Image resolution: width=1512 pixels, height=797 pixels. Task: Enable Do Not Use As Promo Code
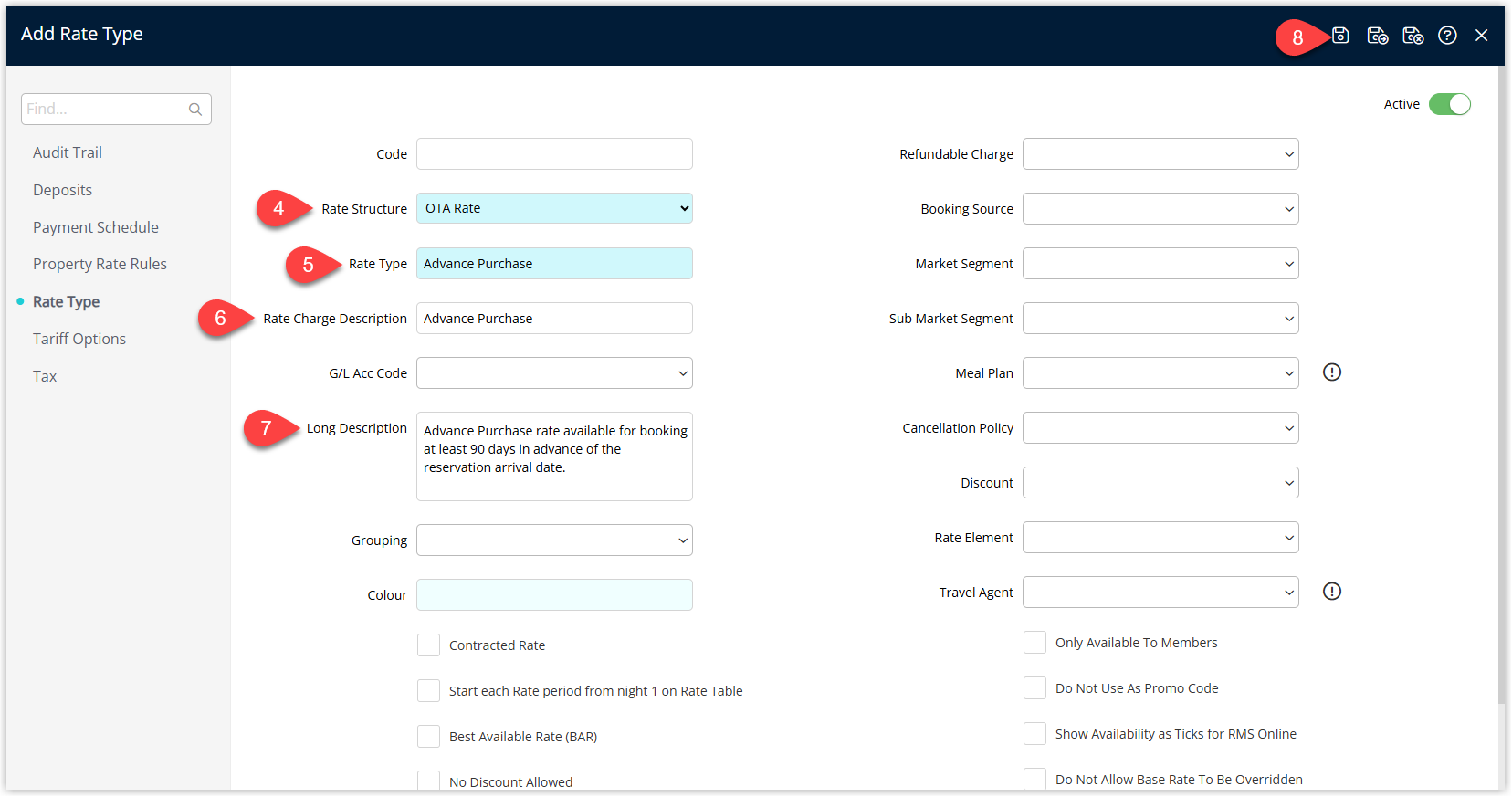click(x=1035, y=688)
